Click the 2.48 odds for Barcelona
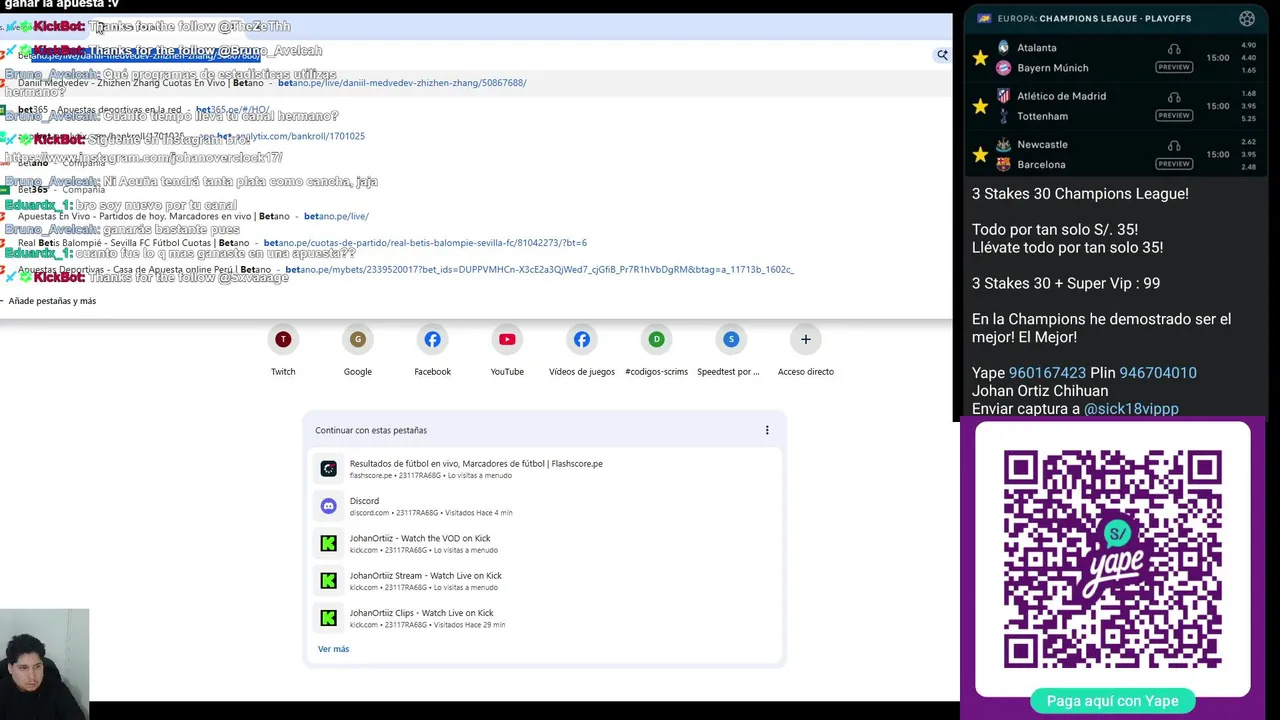The image size is (1280, 720). (1248, 167)
